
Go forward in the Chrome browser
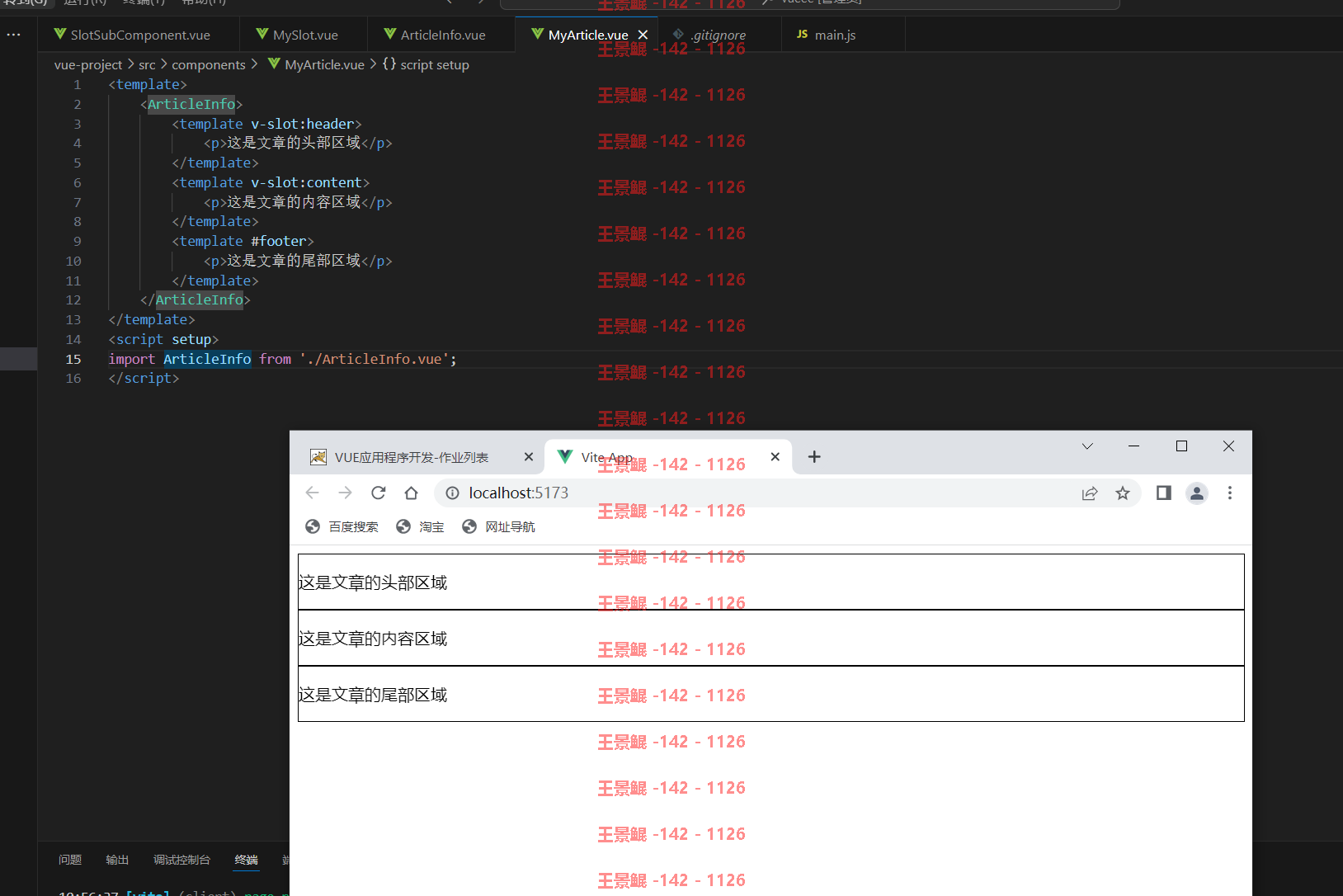[345, 493]
